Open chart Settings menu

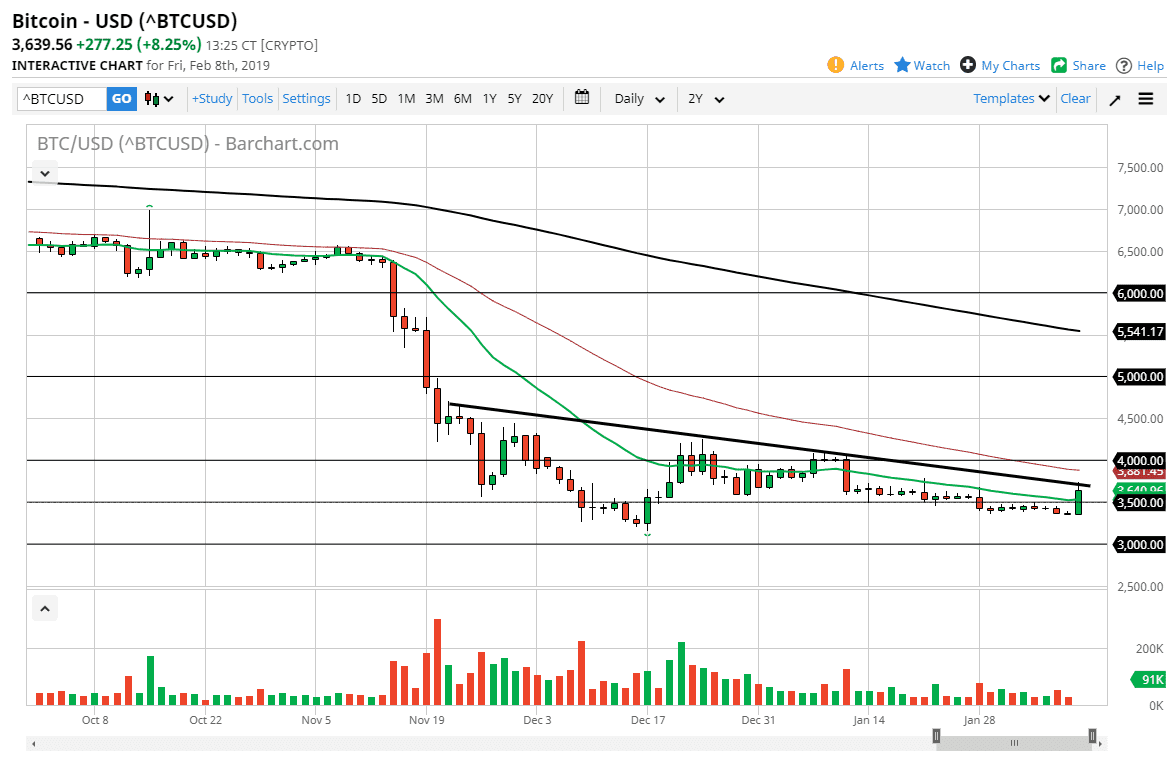[306, 98]
